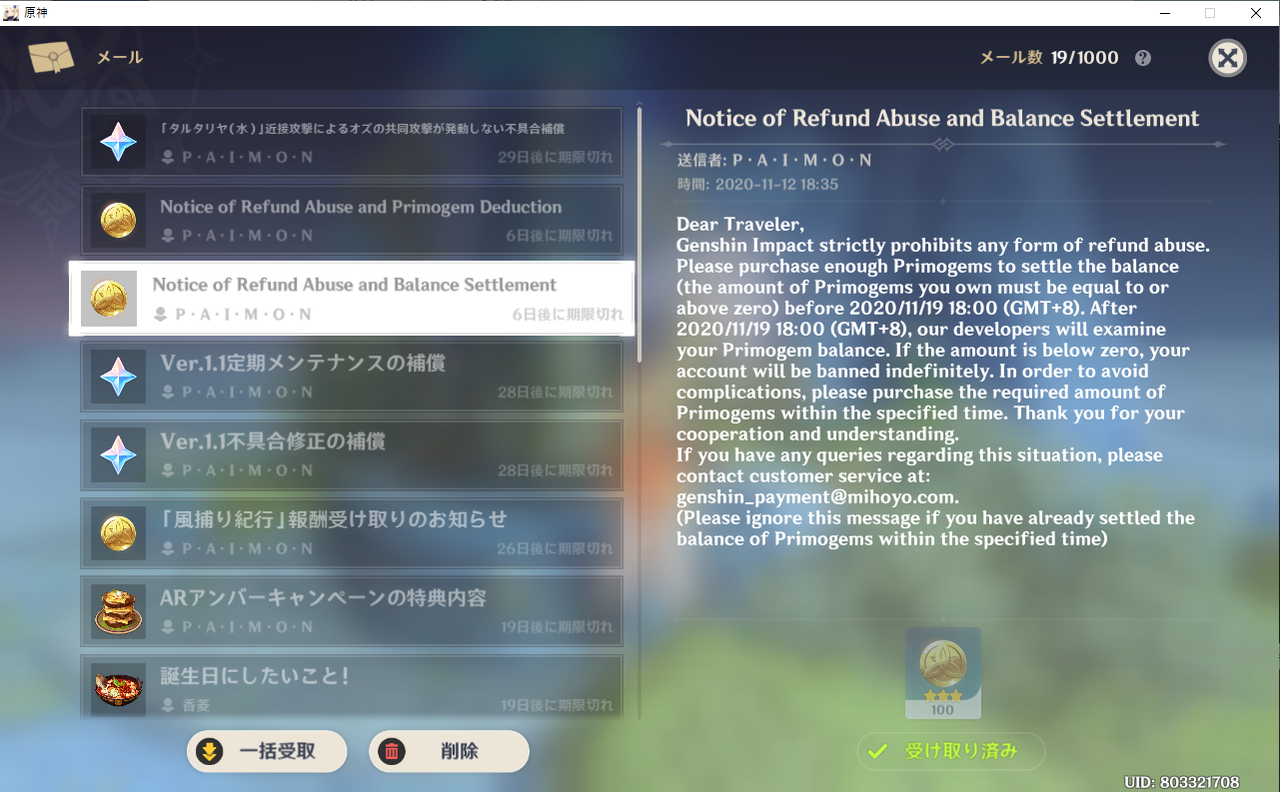Close the mail screen with X button
This screenshot has width=1280, height=792.
[x=1227, y=58]
